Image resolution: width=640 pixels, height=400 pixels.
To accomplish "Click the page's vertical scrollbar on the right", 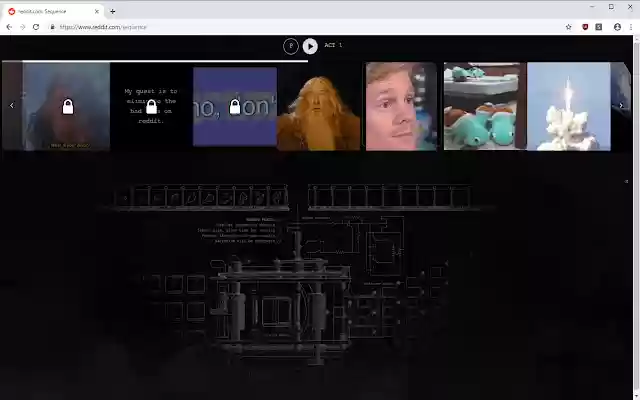I will click(636, 218).
